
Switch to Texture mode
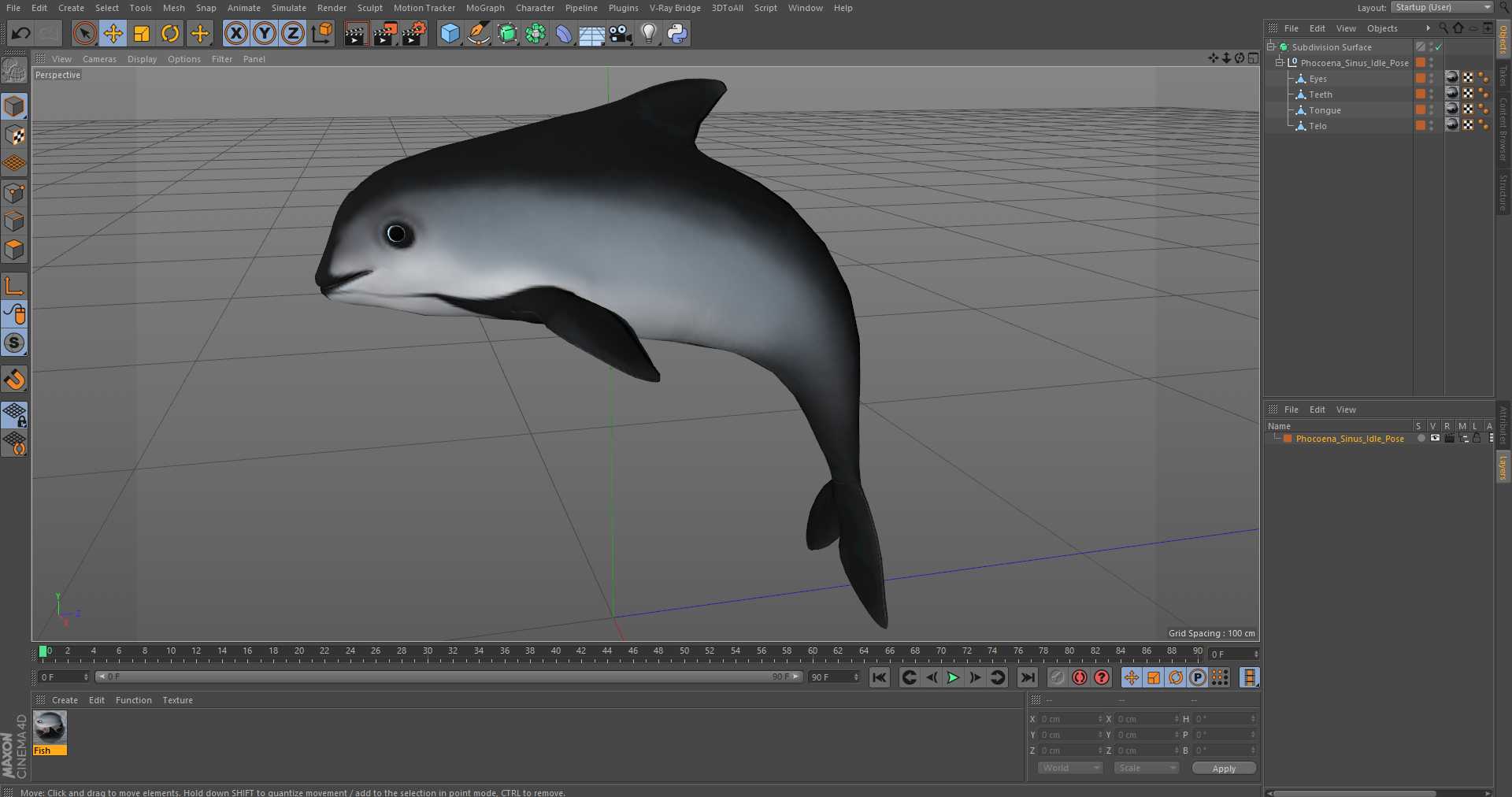[x=14, y=135]
